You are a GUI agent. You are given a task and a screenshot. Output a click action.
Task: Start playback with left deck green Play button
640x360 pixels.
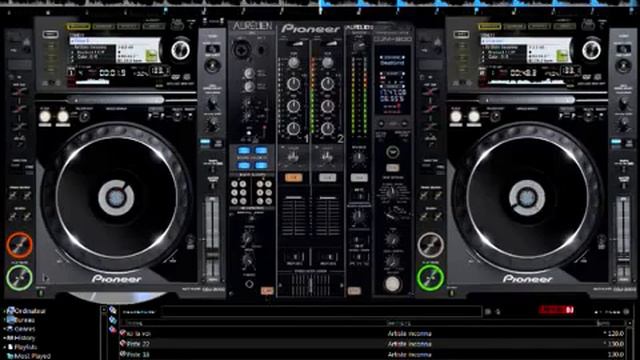coord(19,278)
